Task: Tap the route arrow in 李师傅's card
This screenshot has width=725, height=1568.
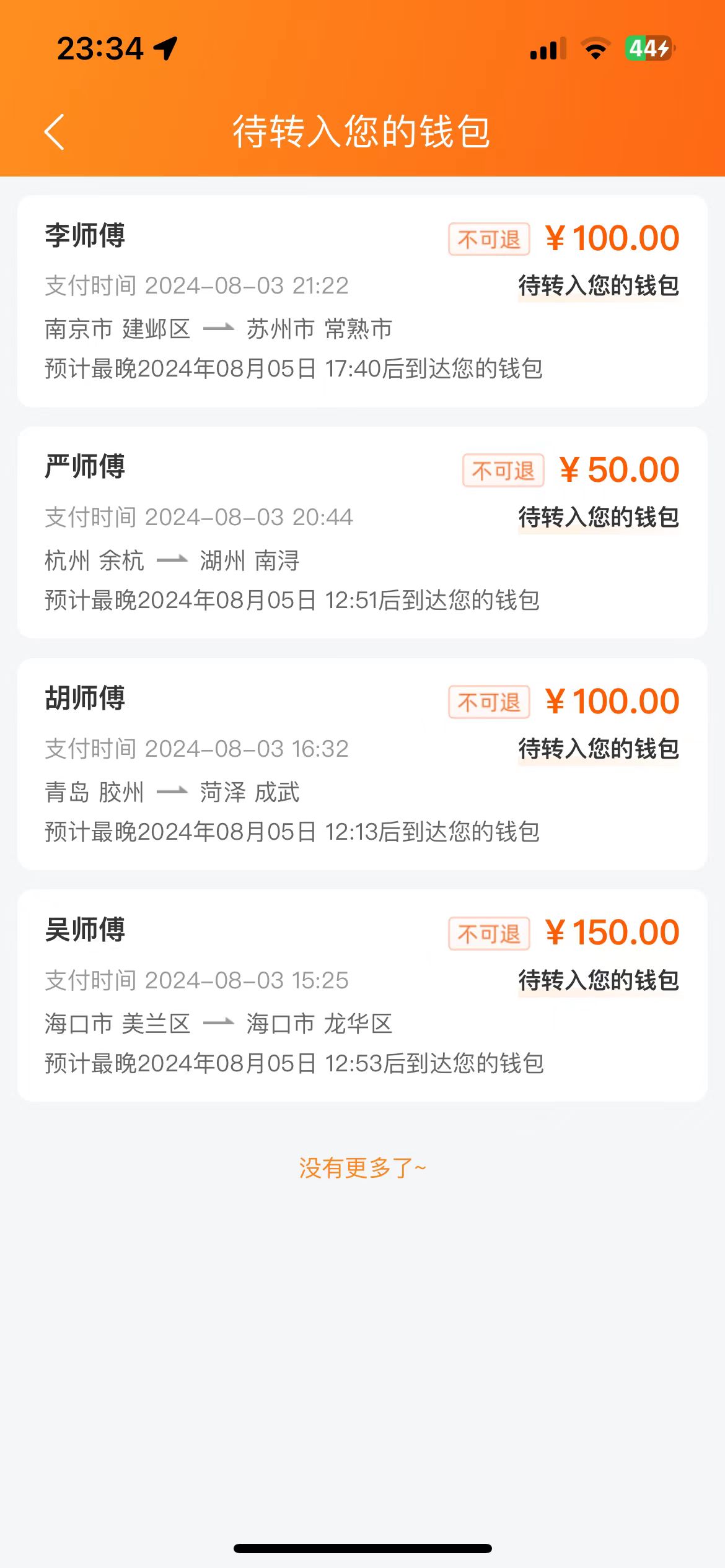Action: [x=218, y=329]
